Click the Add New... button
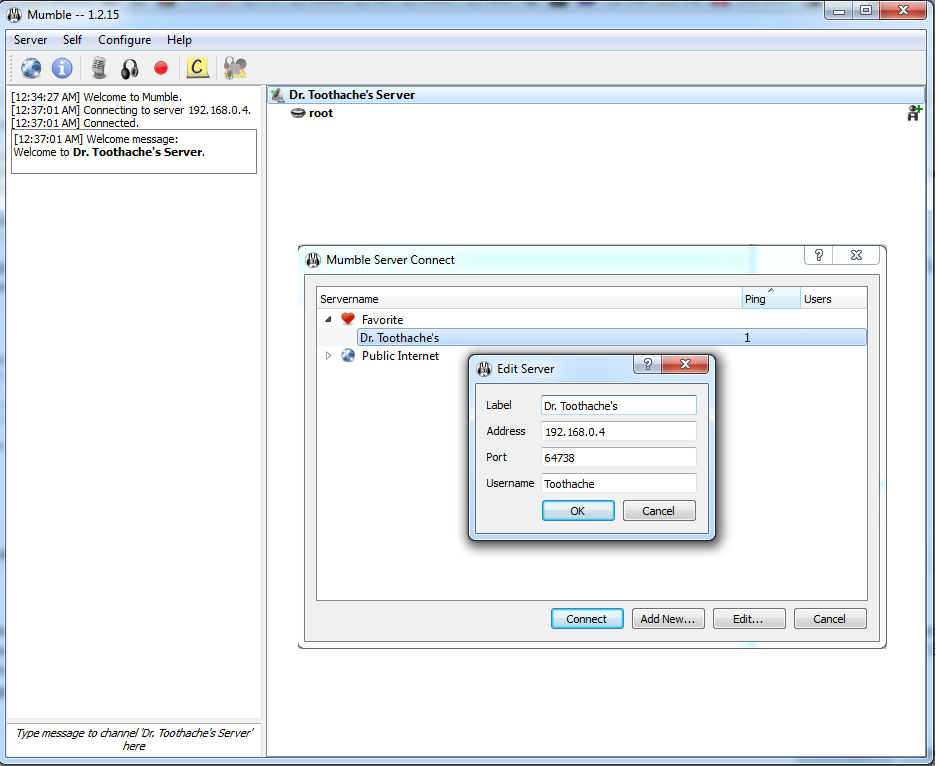This screenshot has width=938, height=766. pyautogui.click(x=668, y=619)
